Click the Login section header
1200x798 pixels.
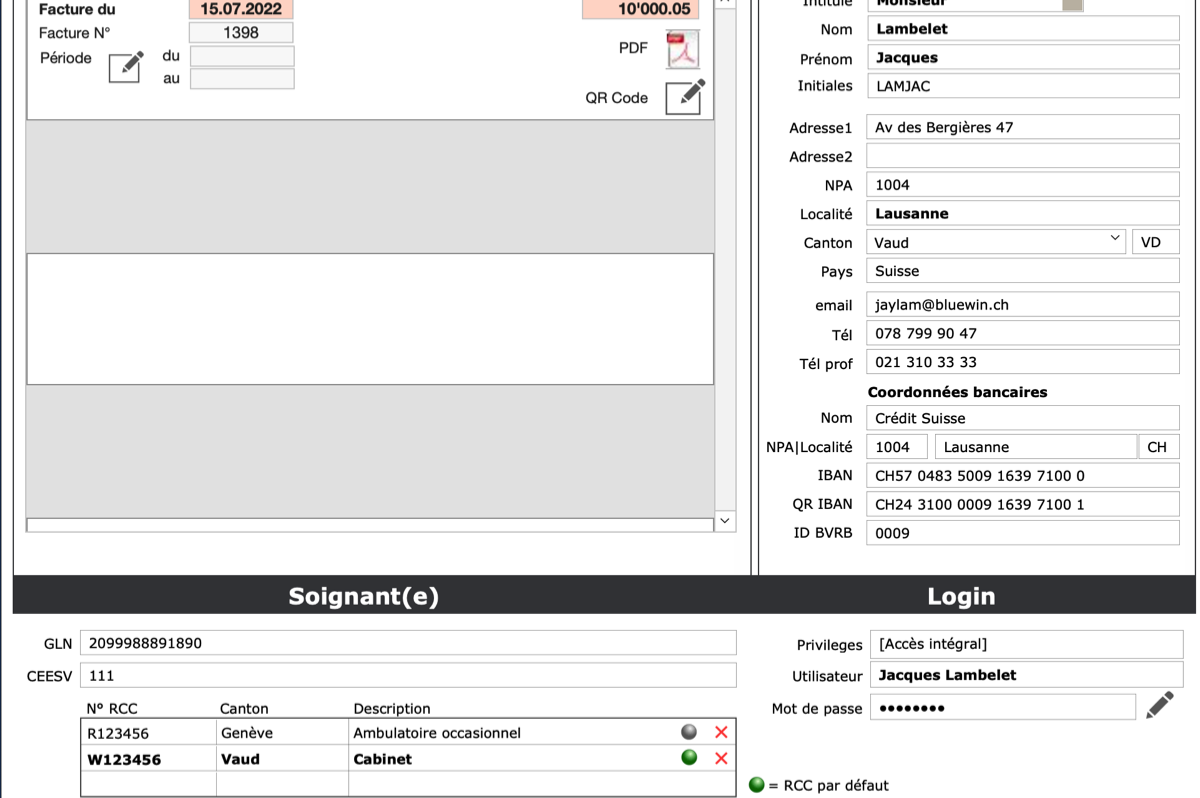tap(961, 596)
